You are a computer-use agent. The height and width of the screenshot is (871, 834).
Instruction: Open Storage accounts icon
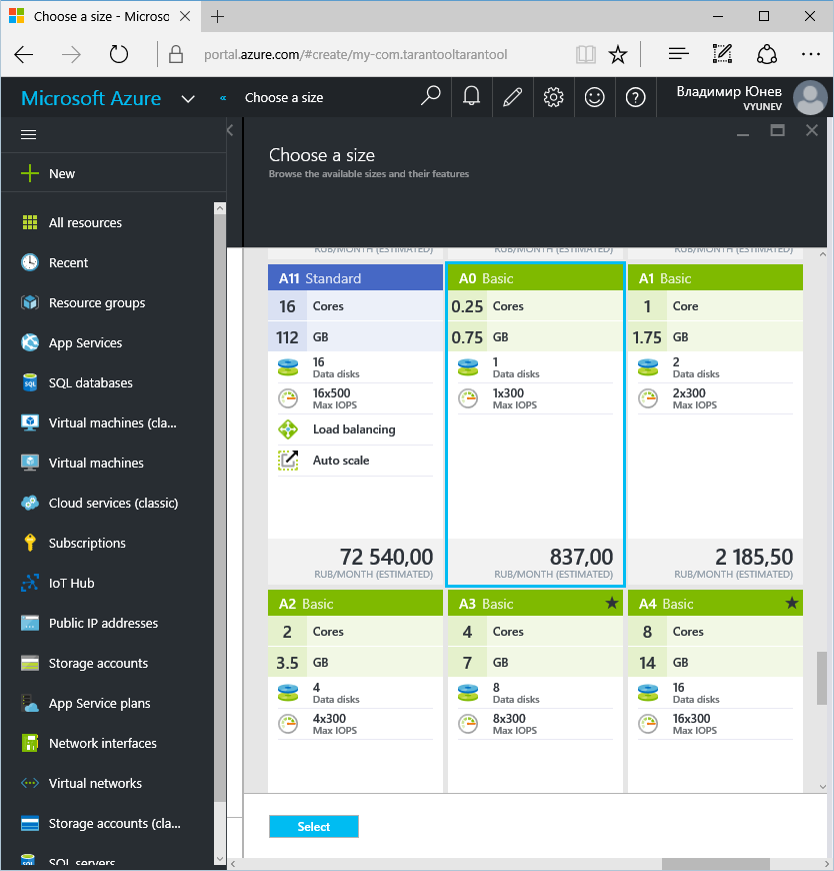pos(29,663)
